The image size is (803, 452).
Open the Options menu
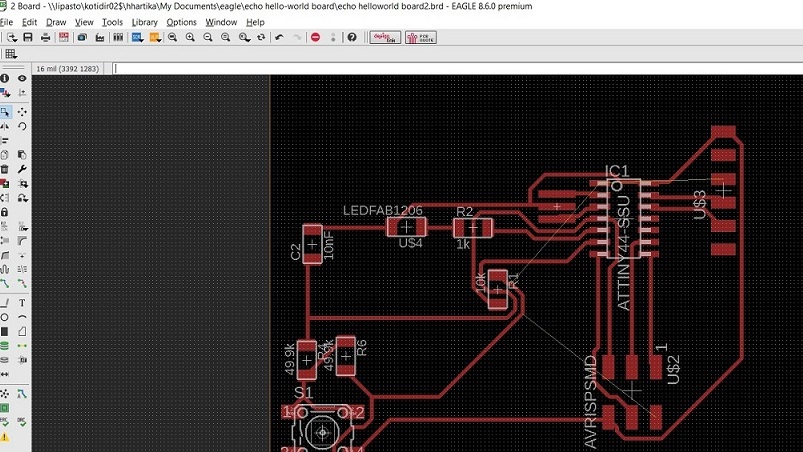[181, 22]
